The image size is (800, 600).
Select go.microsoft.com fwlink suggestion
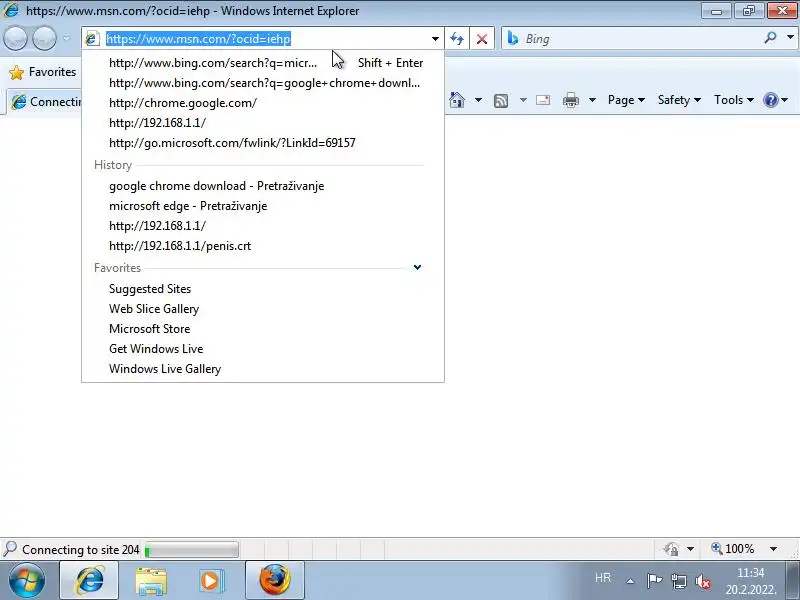(263, 142)
